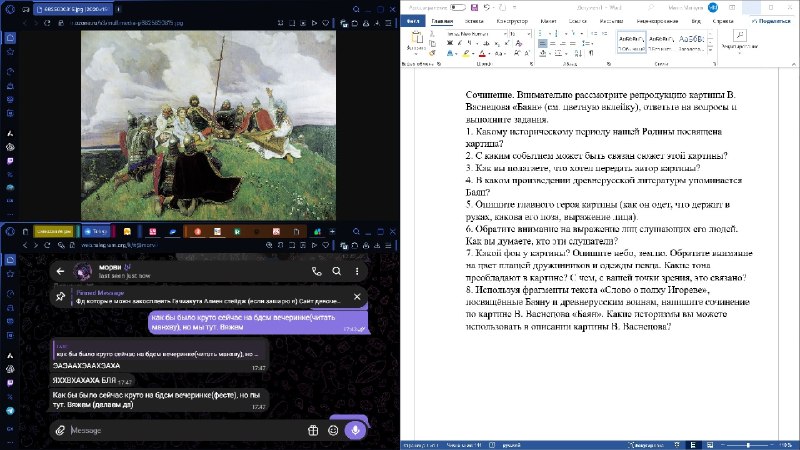Click the microphone voice message button
Screen dimensions: 800x450
(x=356, y=430)
